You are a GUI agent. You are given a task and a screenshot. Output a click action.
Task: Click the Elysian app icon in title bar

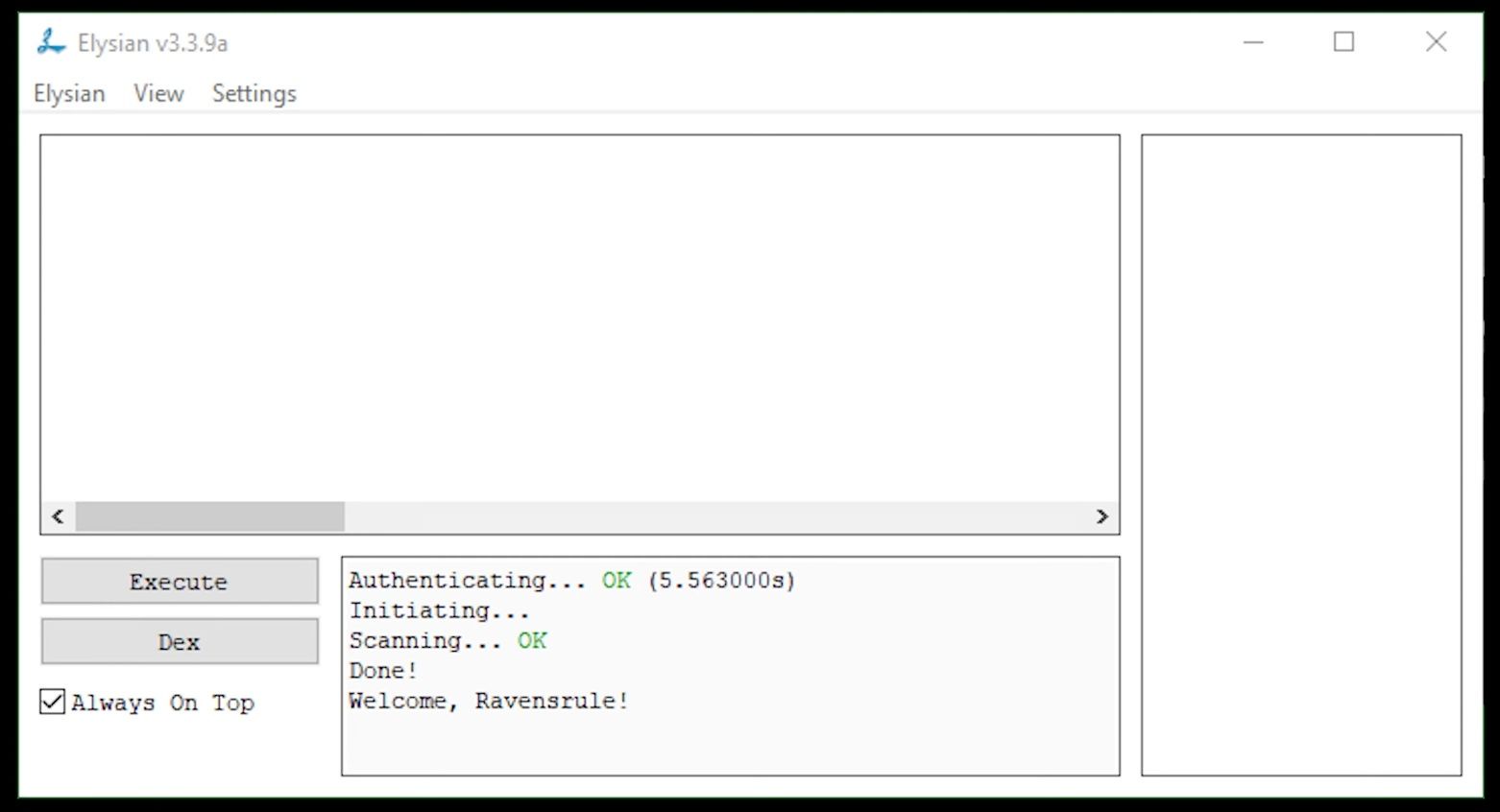point(51,42)
